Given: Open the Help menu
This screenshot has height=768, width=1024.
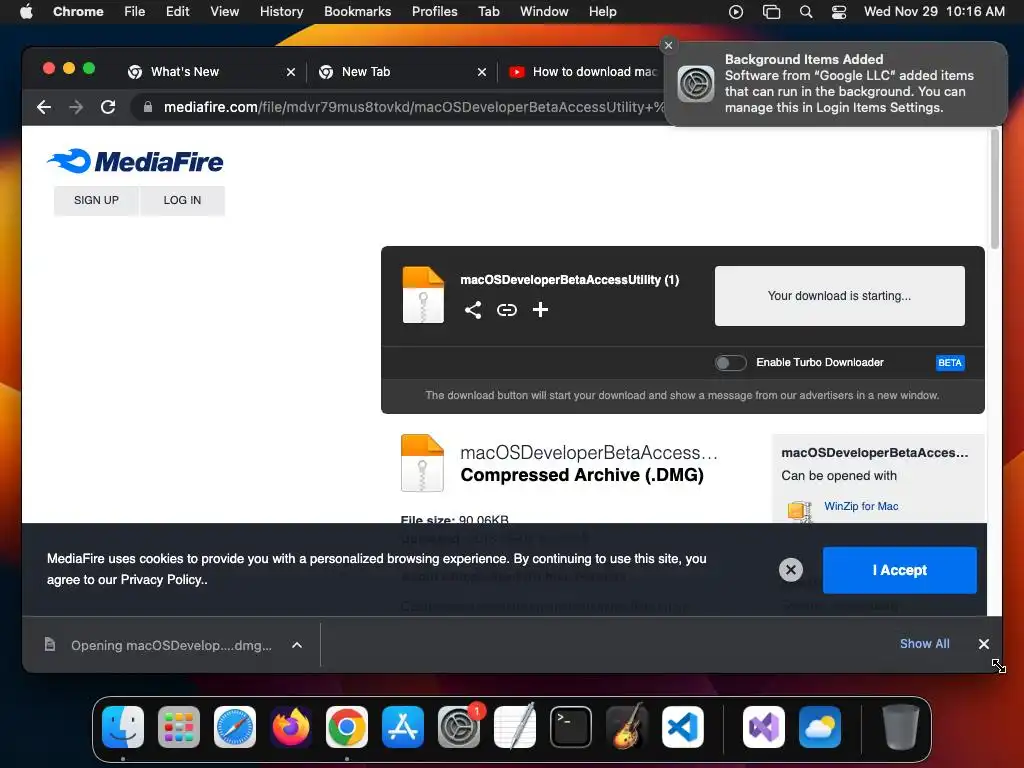Looking at the screenshot, I should [602, 12].
